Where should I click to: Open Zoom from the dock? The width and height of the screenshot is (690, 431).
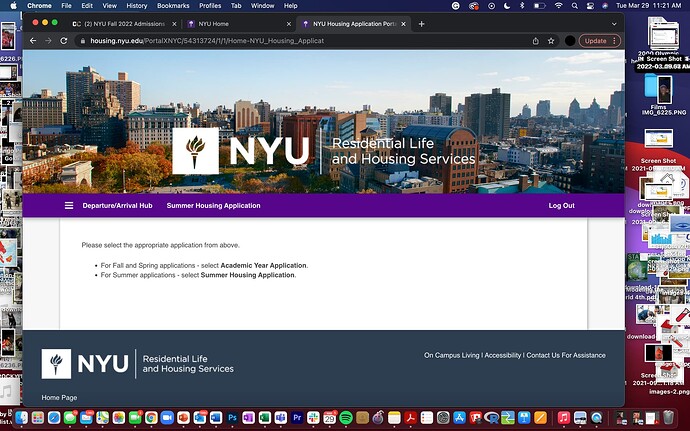point(167,417)
